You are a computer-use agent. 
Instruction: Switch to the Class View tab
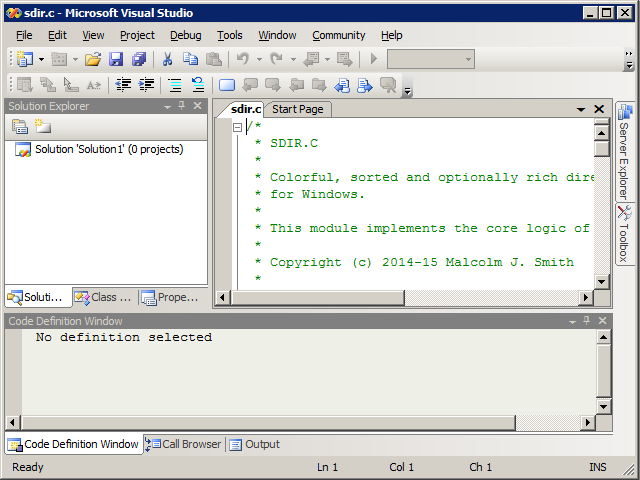tap(104, 298)
